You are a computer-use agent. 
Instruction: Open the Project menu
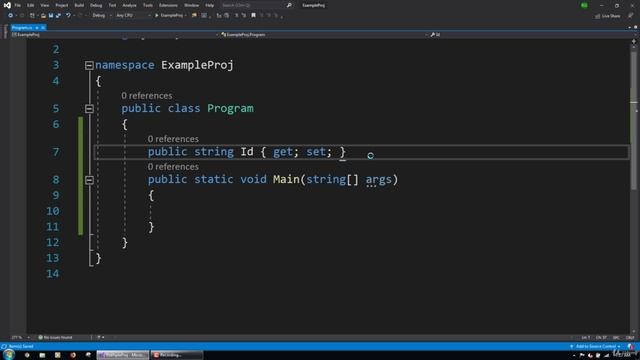click(62, 5)
